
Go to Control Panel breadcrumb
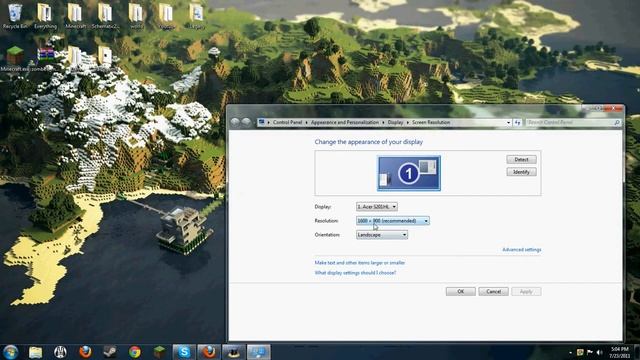point(287,122)
